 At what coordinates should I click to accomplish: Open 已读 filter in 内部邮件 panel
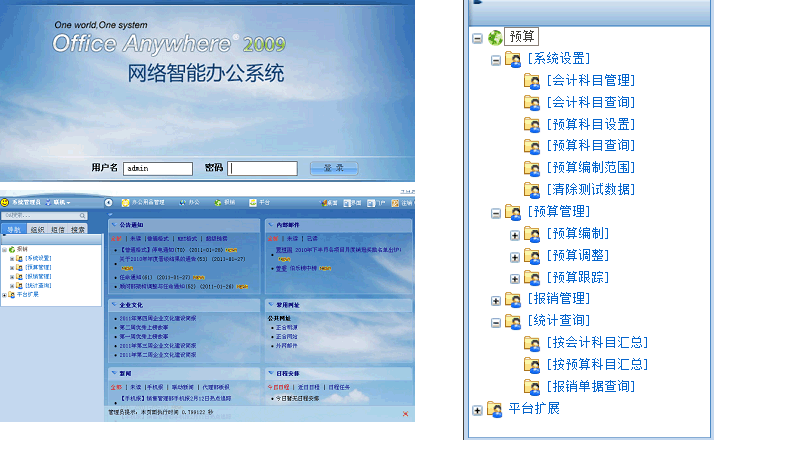pyautogui.click(x=312, y=238)
